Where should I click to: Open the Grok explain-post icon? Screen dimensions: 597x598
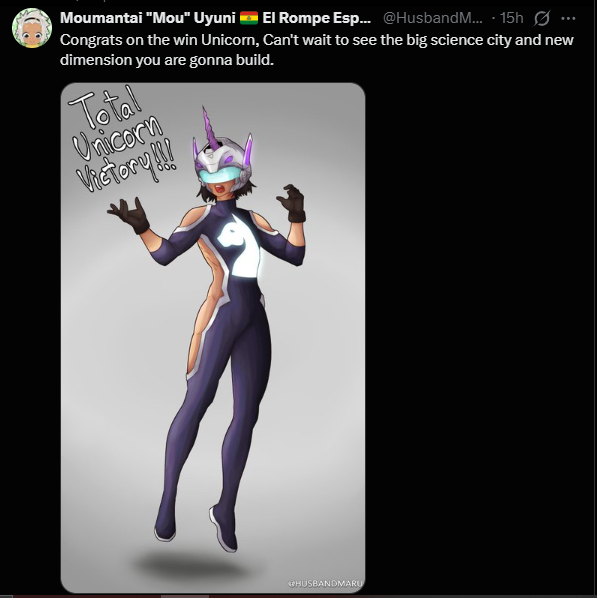point(541,18)
